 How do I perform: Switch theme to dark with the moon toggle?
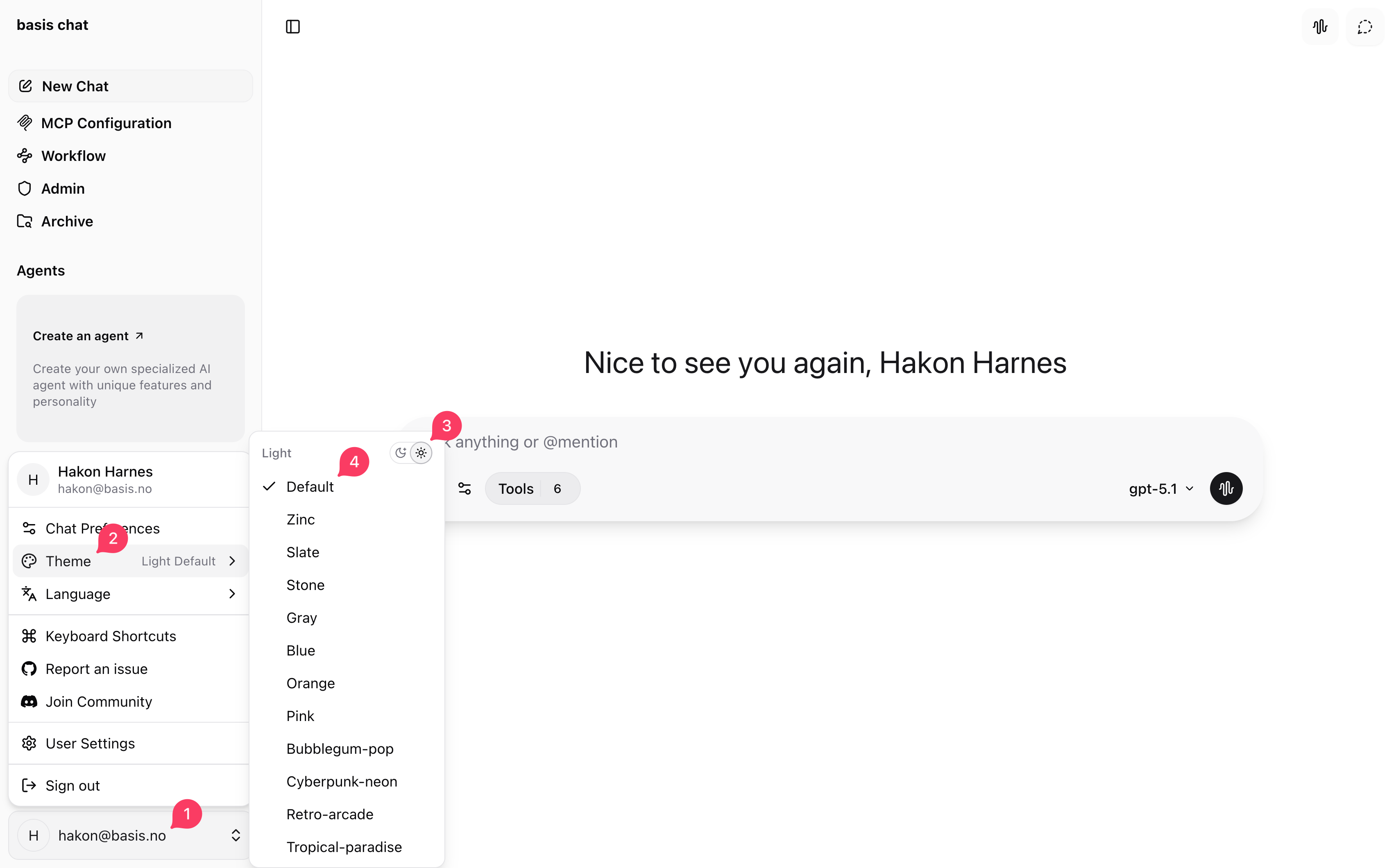point(401,452)
